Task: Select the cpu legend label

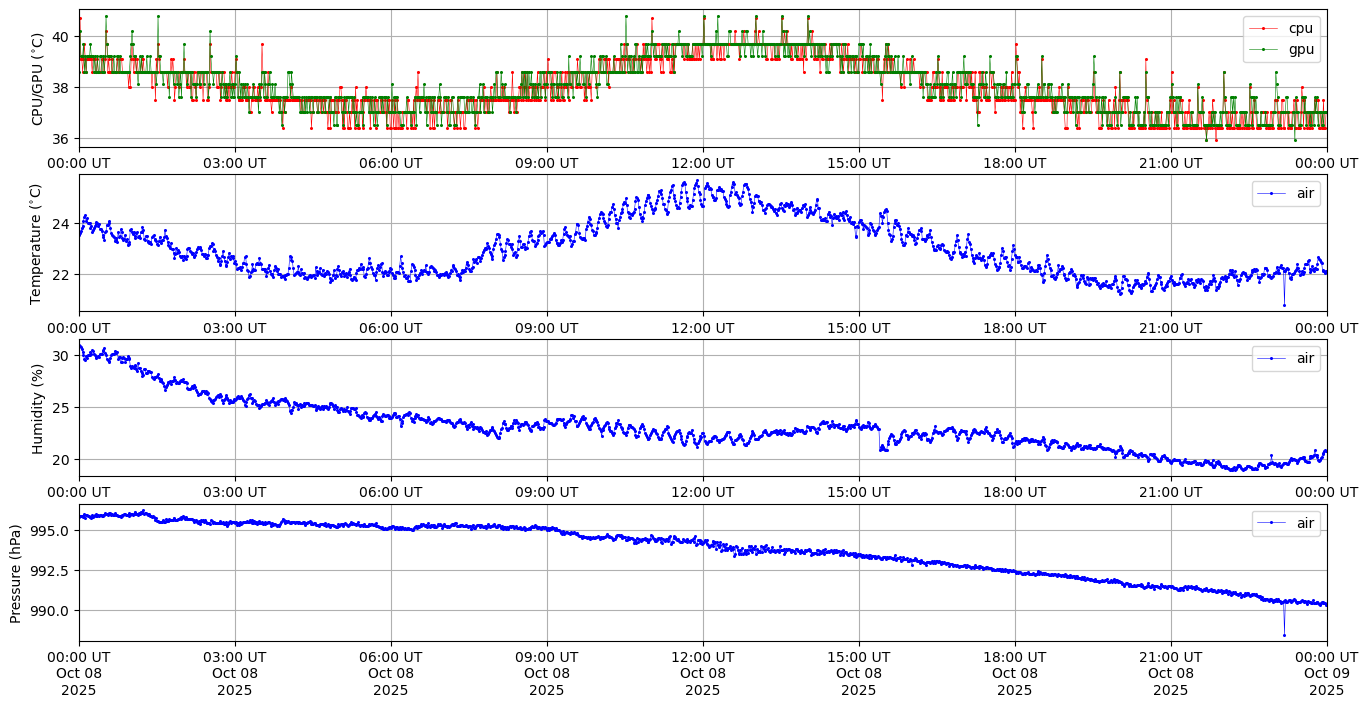Action: 1300,28
